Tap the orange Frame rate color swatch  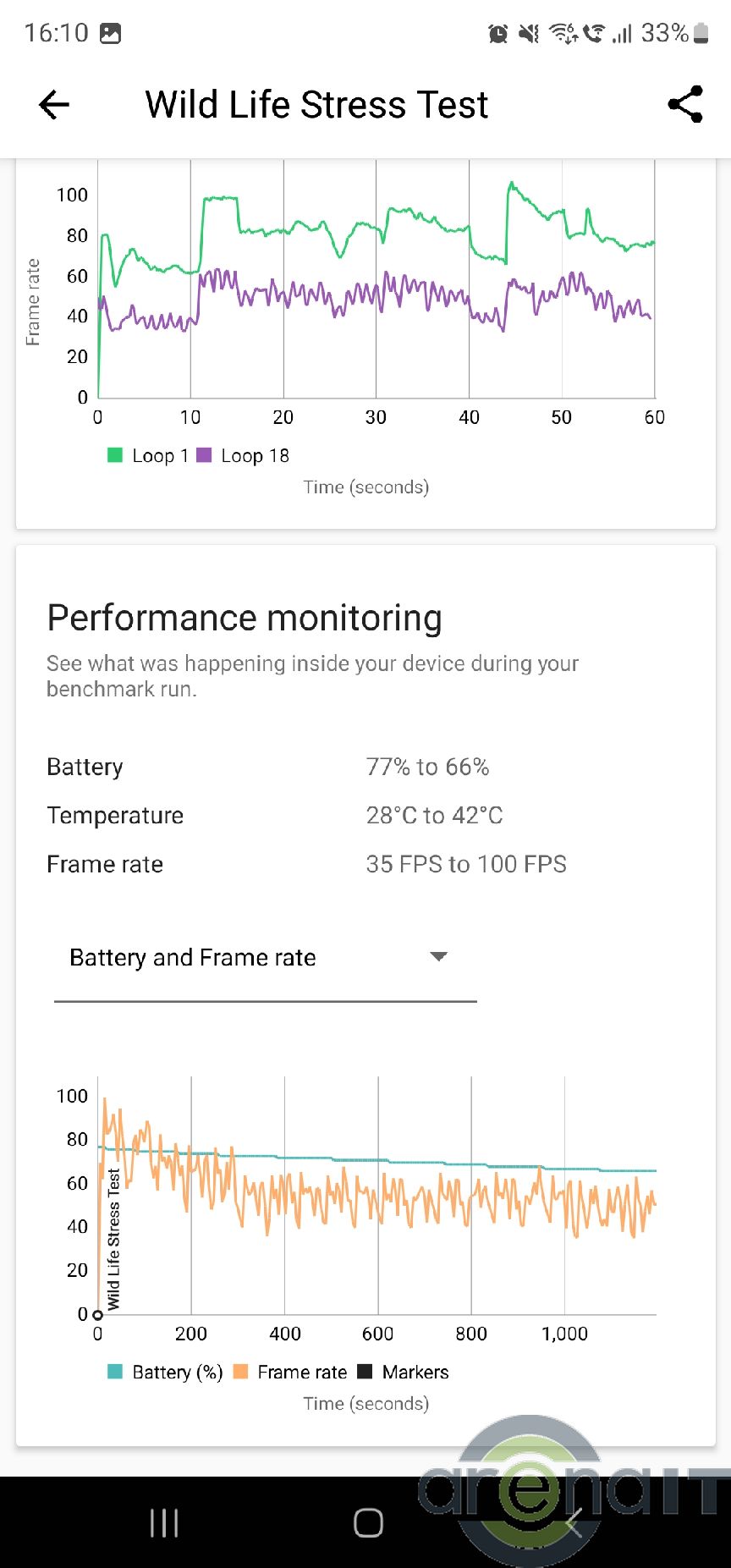click(241, 1372)
